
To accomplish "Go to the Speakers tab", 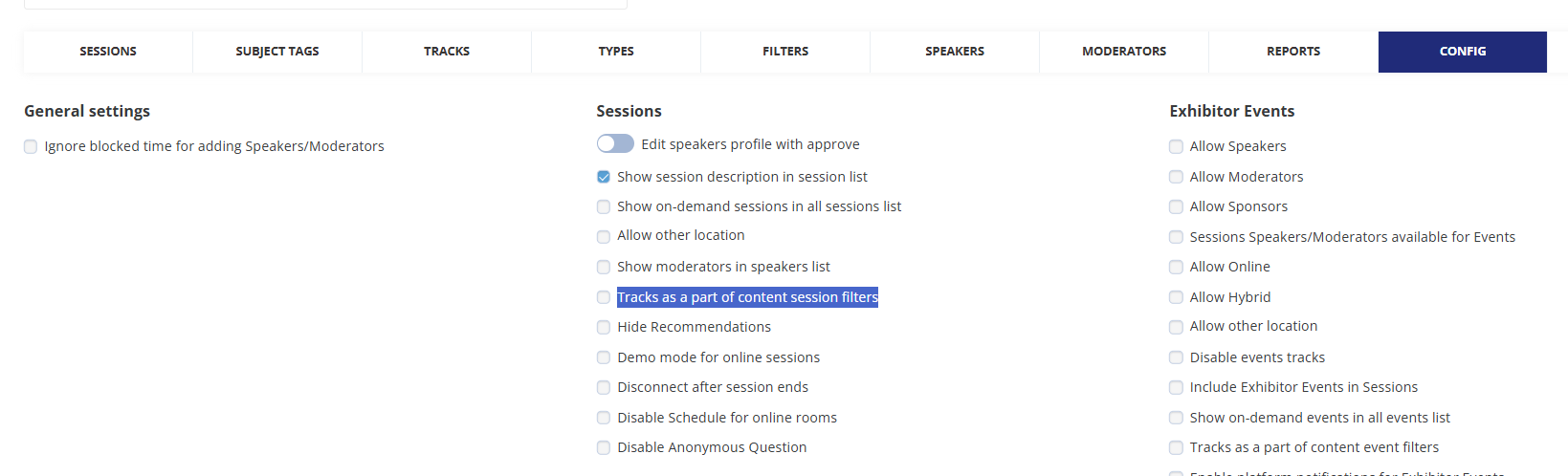I will point(955,52).
